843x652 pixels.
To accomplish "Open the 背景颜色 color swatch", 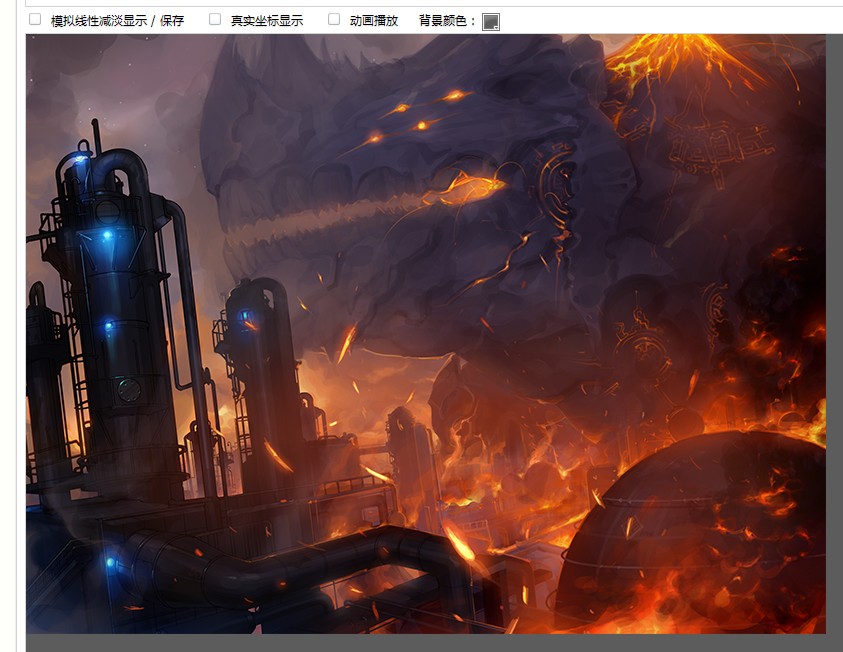I will [490, 21].
